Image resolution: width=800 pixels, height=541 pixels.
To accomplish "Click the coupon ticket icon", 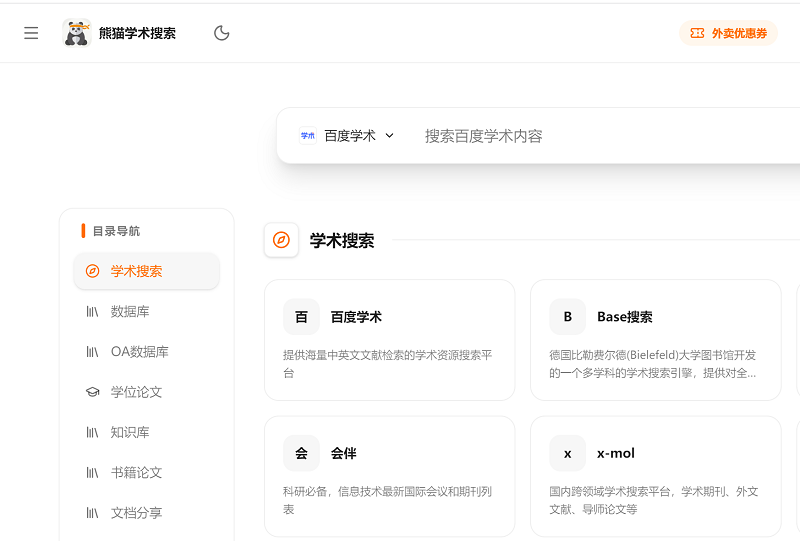I will point(697,33).
